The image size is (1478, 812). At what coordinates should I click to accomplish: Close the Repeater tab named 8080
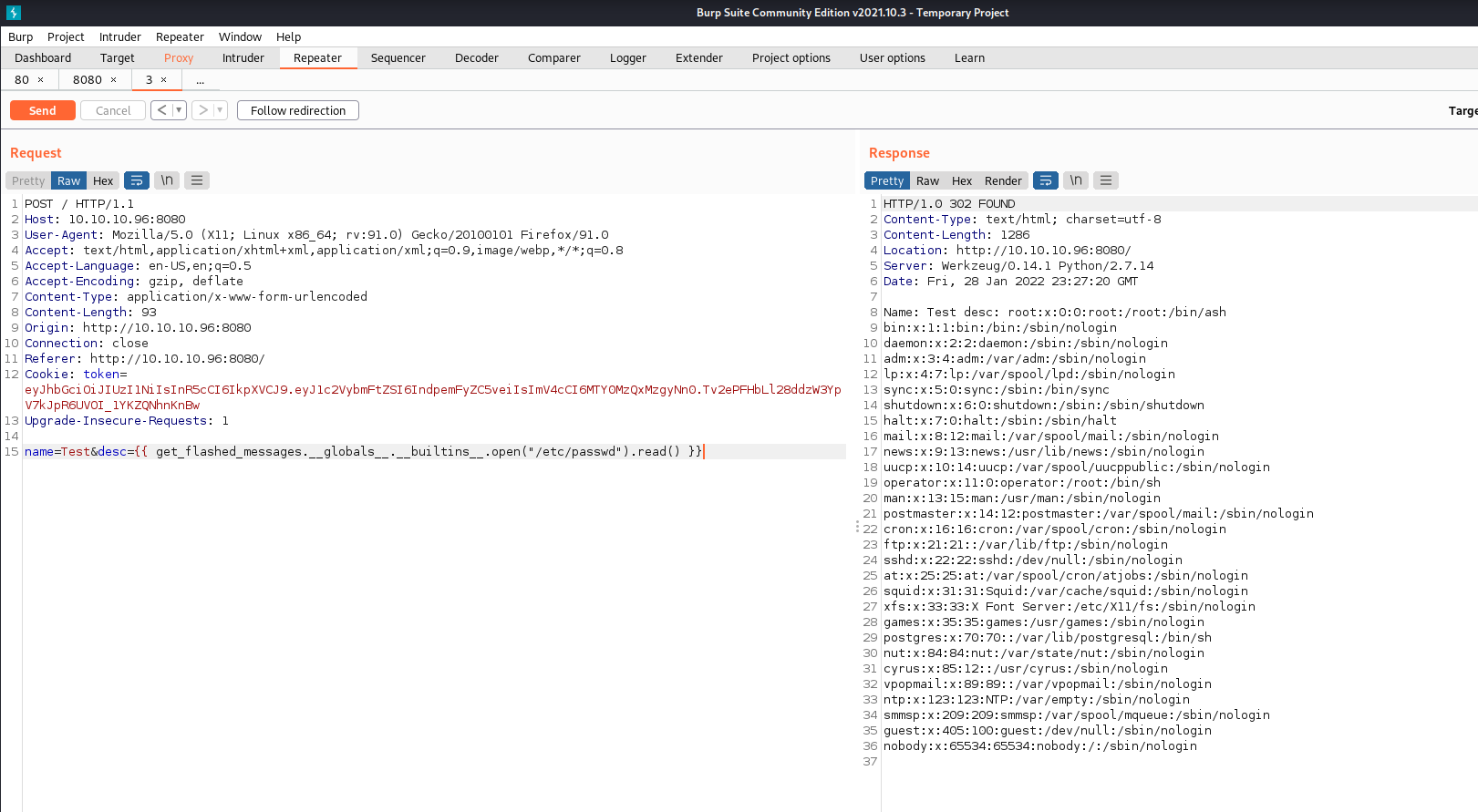113,80
